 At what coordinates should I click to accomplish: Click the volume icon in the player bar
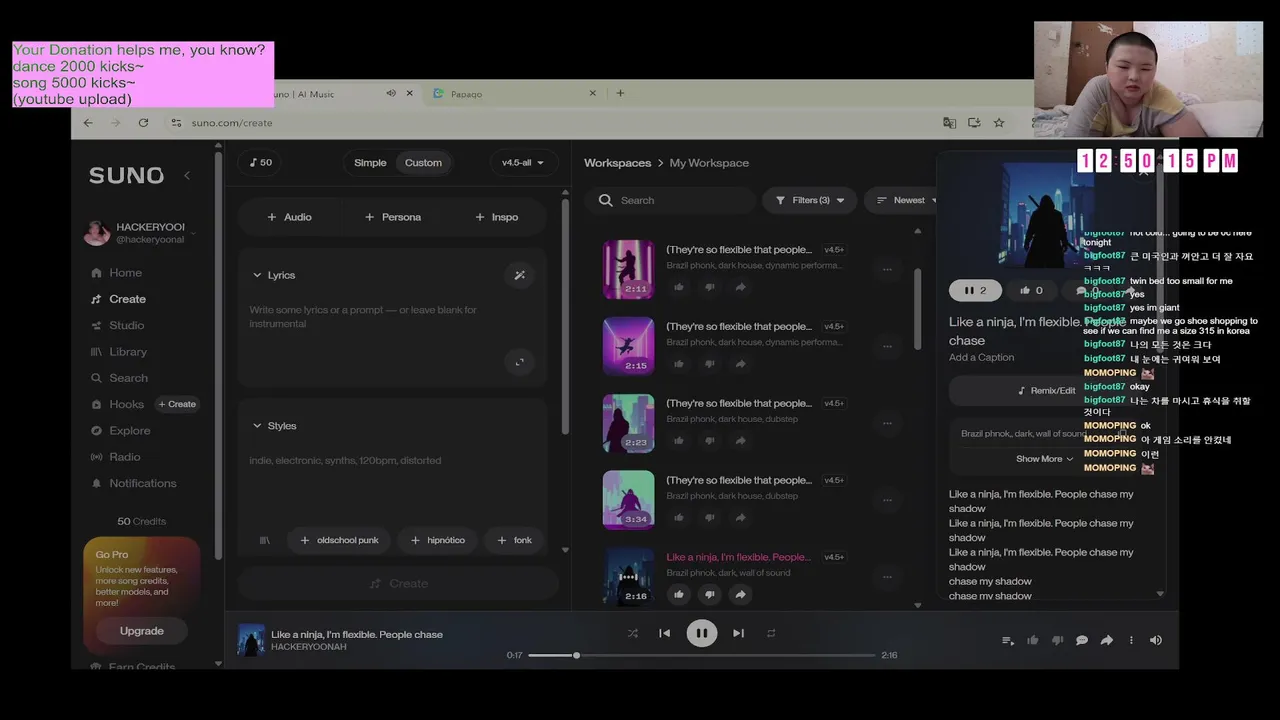1156,640
